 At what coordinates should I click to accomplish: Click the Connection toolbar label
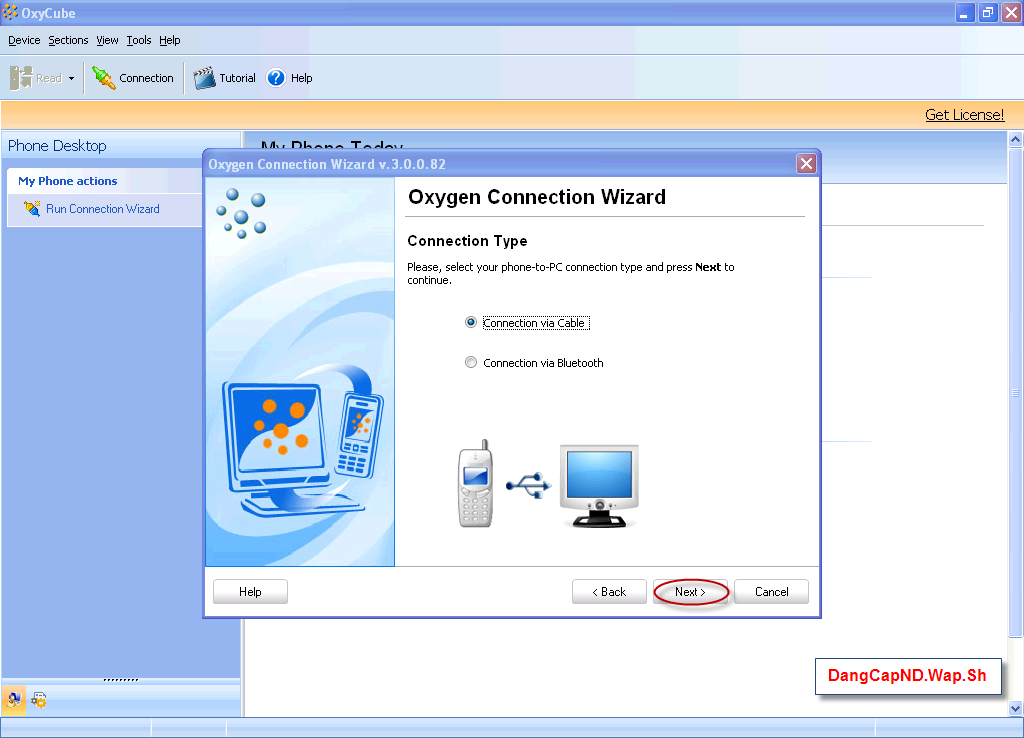click(x=146, y=78)
